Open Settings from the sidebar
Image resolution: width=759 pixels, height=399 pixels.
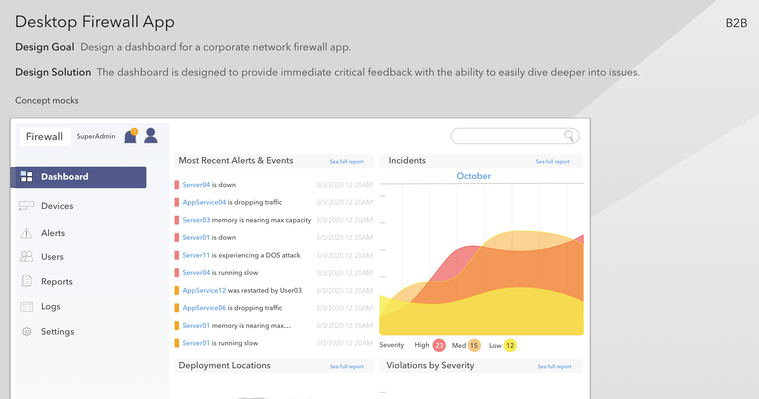pos(58,332)
